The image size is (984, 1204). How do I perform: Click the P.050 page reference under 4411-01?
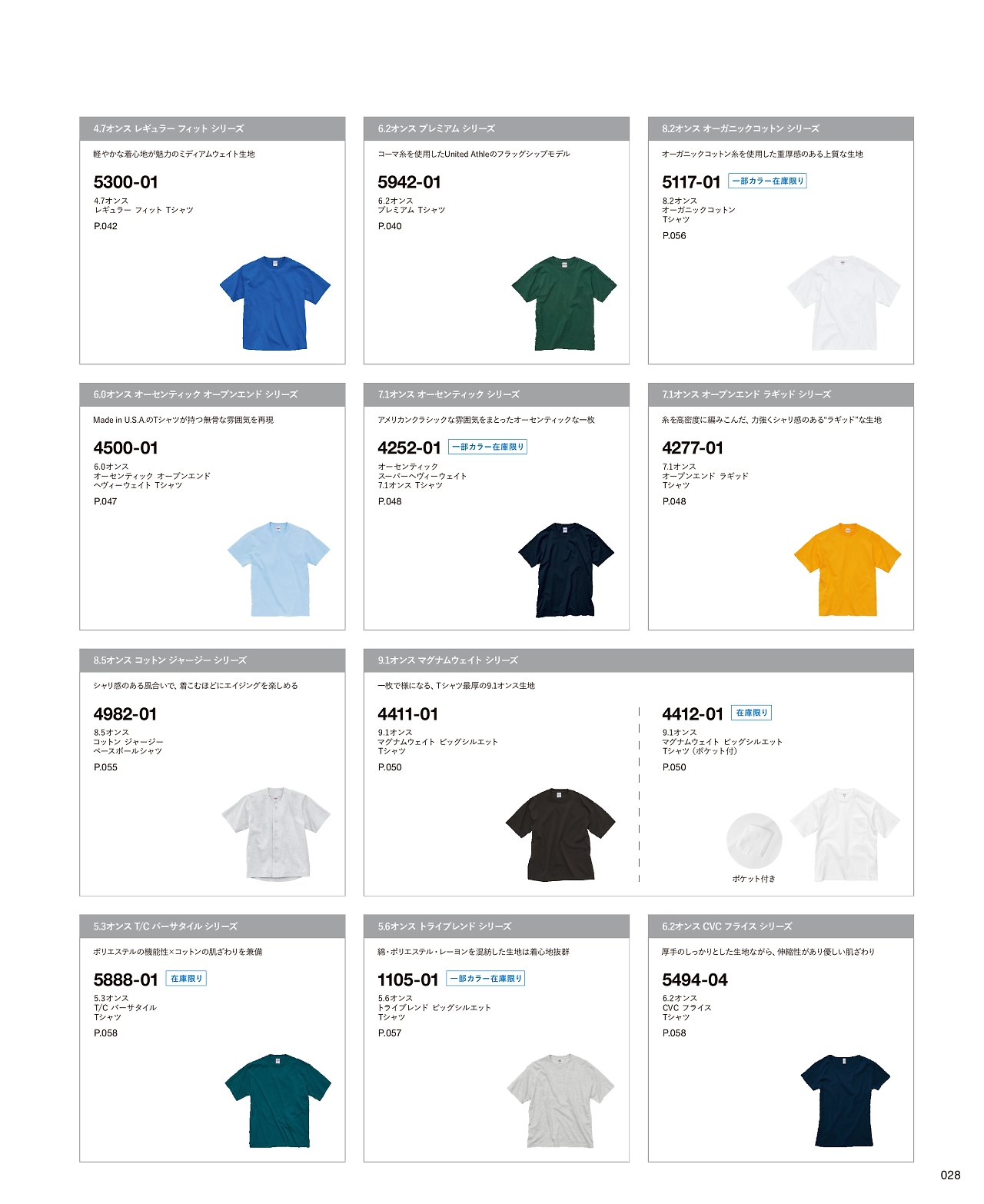[390, 767]
